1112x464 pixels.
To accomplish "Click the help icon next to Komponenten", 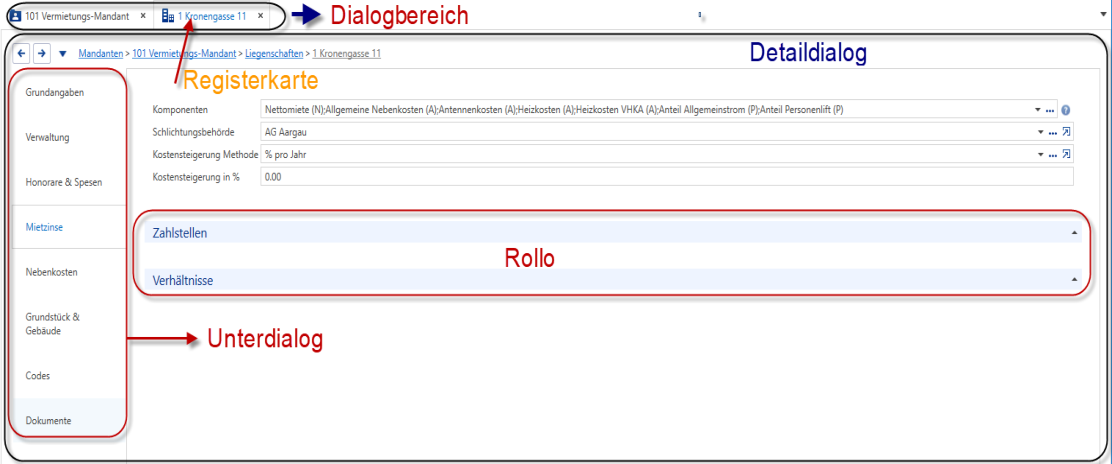I will tap(1065, 110).
